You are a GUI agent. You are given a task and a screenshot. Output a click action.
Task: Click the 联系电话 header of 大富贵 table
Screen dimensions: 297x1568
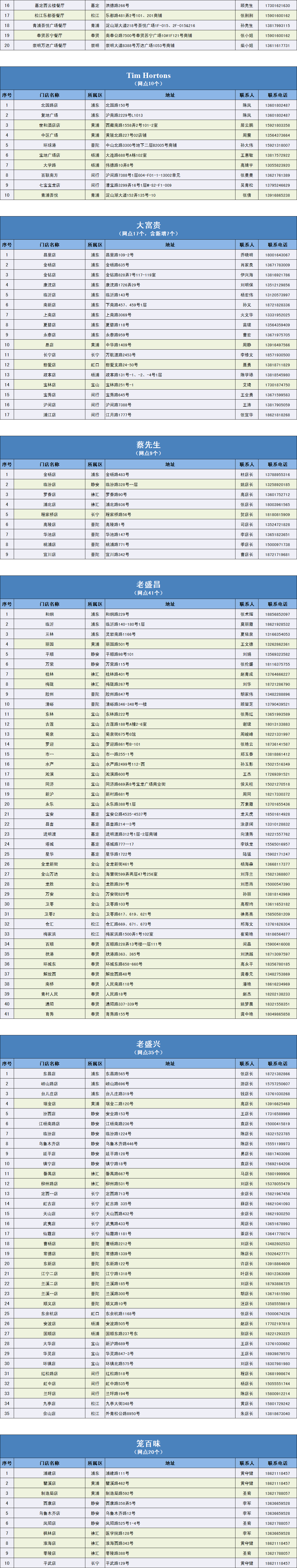pos(277,245)
